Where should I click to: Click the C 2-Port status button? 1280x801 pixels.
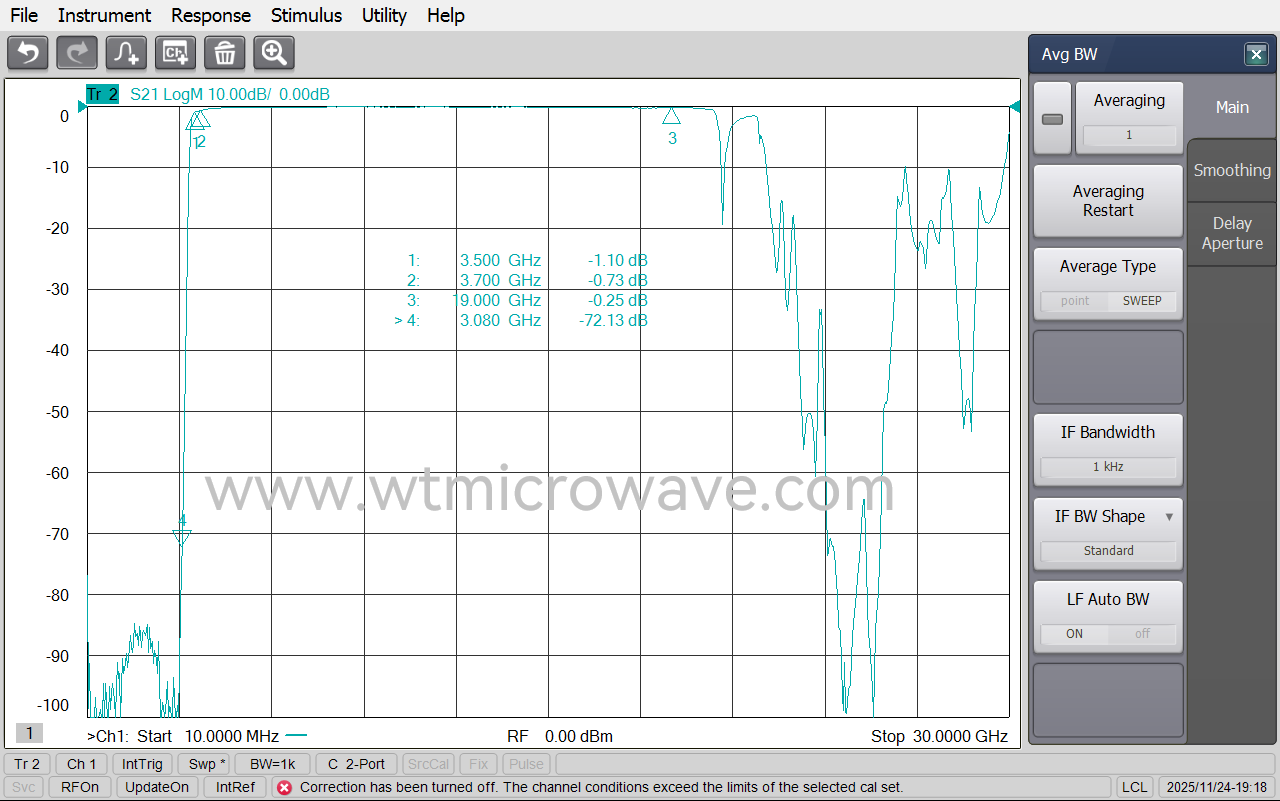click(357, 764)
